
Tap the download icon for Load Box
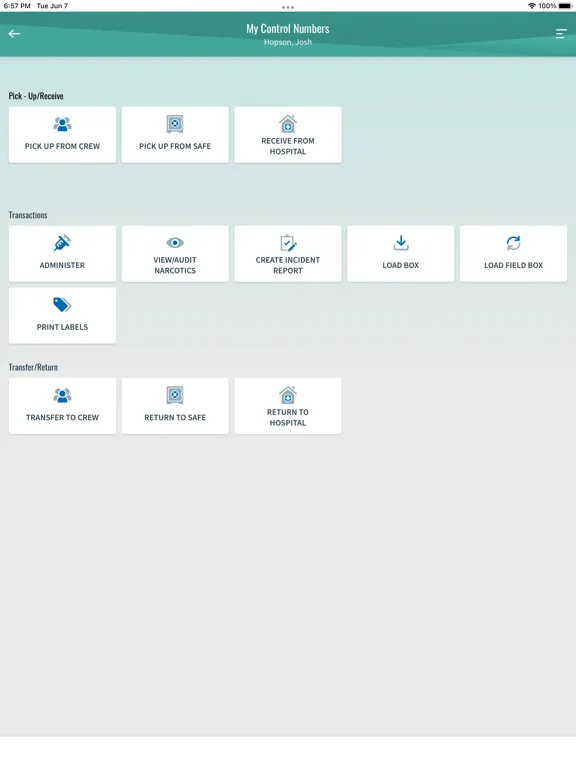tap(401, 243)
